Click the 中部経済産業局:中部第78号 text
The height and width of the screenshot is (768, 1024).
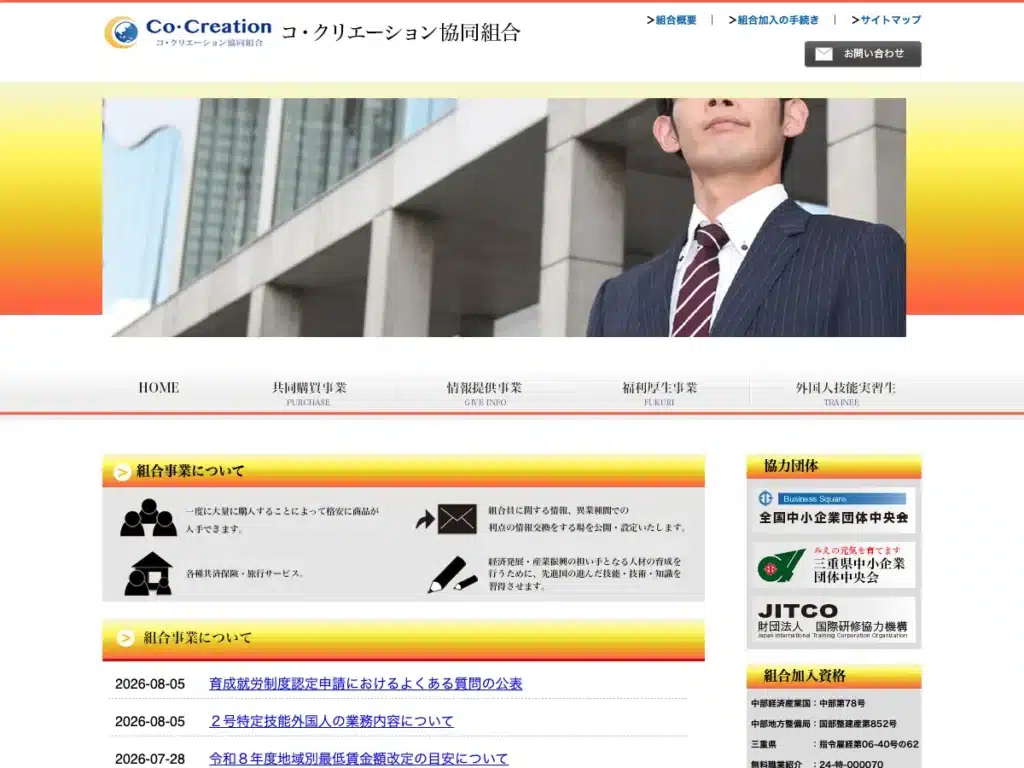point(808,704)
